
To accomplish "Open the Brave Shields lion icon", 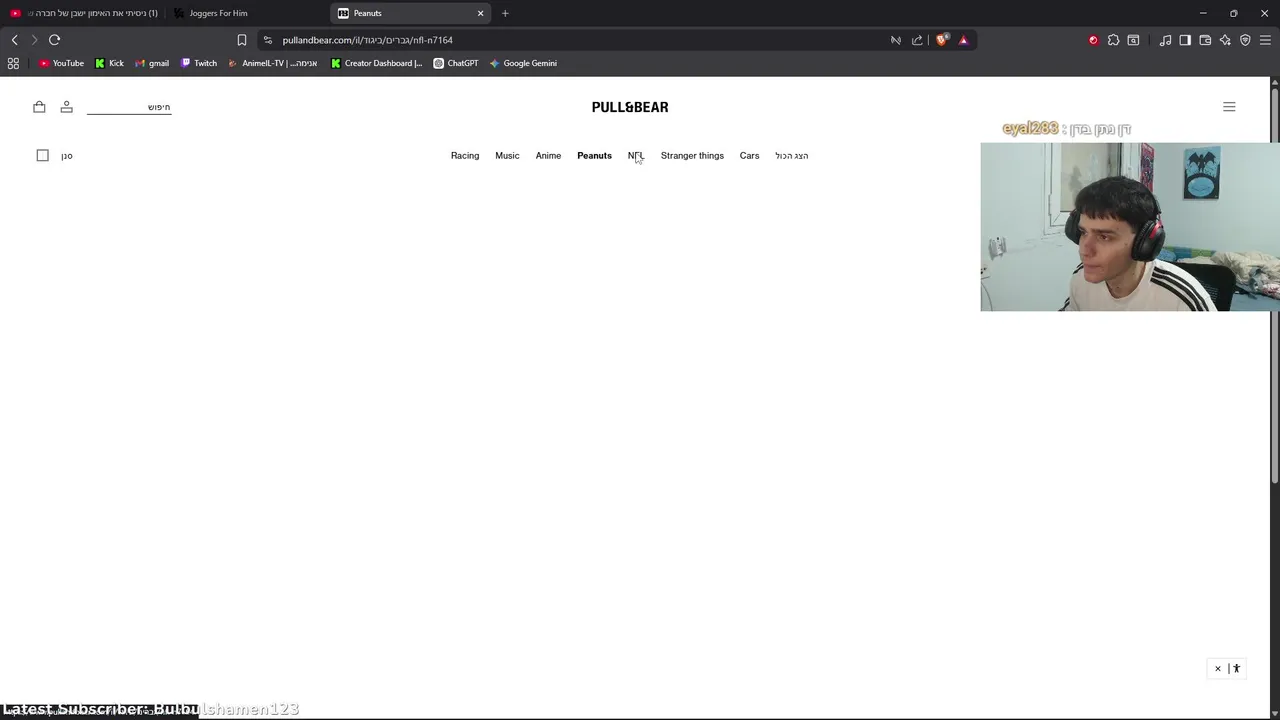I will tap(942, 40).
